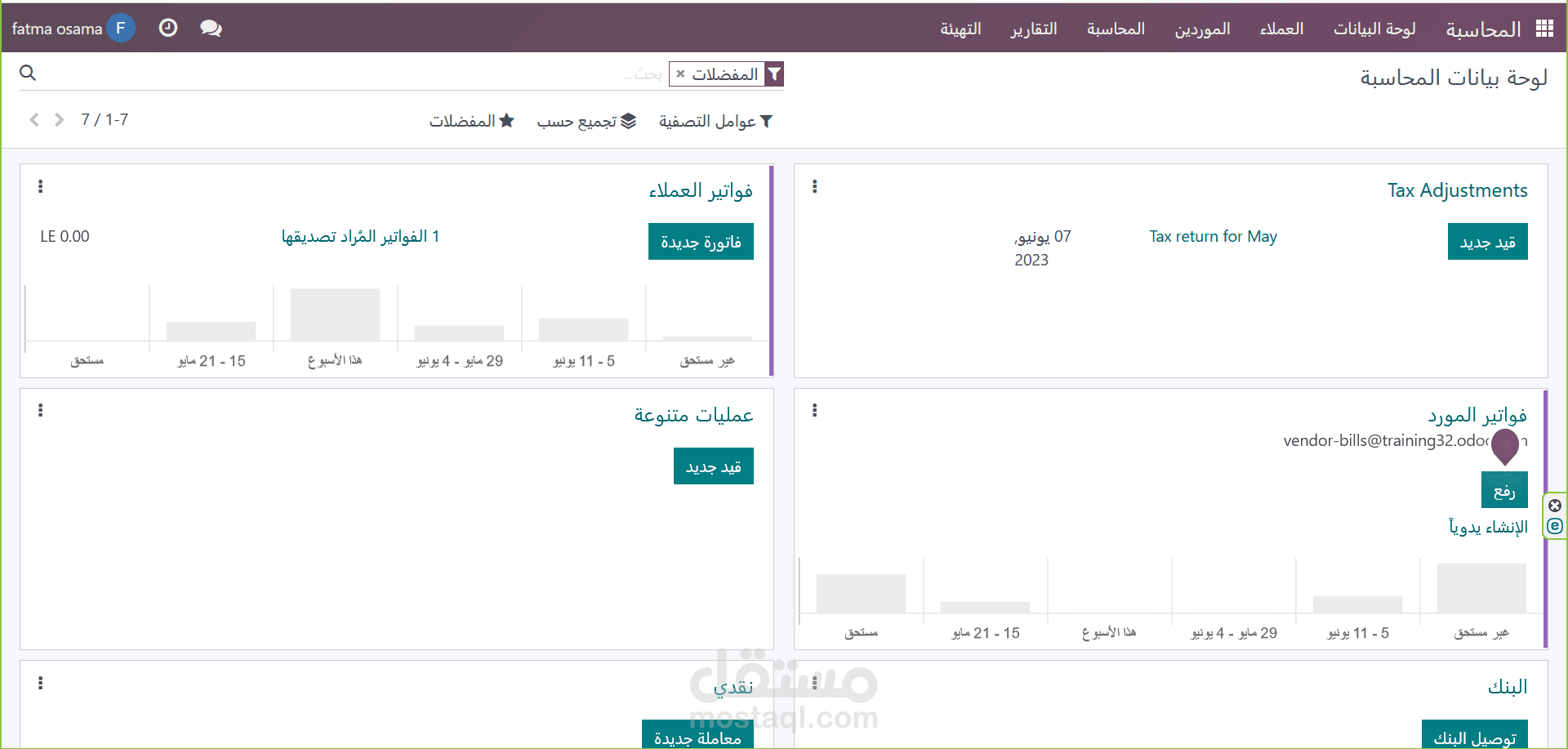Image resolution: width=1568 pixels, height=749 pixels.
Task: Click the فاتورة جديدة button
Action: 701,241
